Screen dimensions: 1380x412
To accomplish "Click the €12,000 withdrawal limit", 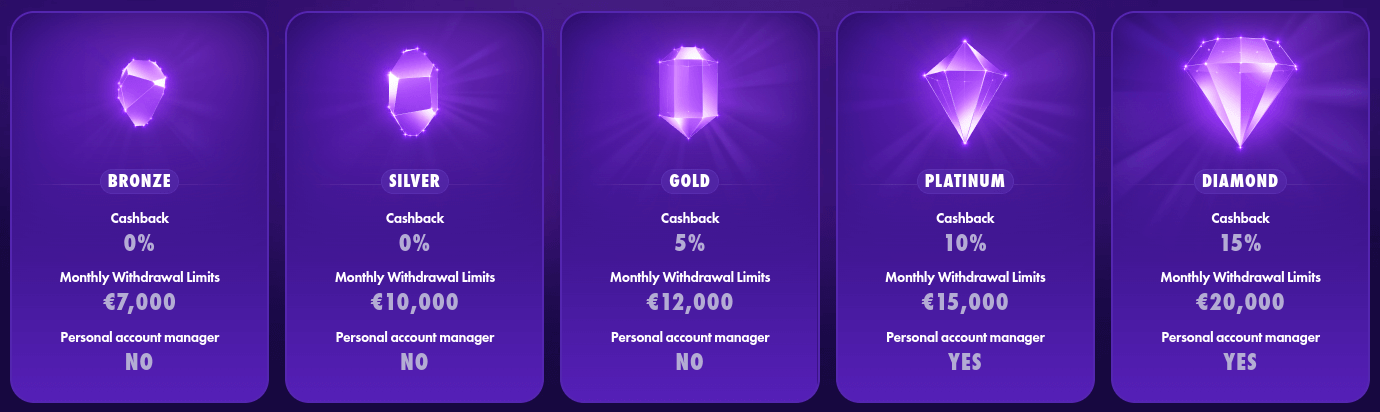I will tap(690, 302).
